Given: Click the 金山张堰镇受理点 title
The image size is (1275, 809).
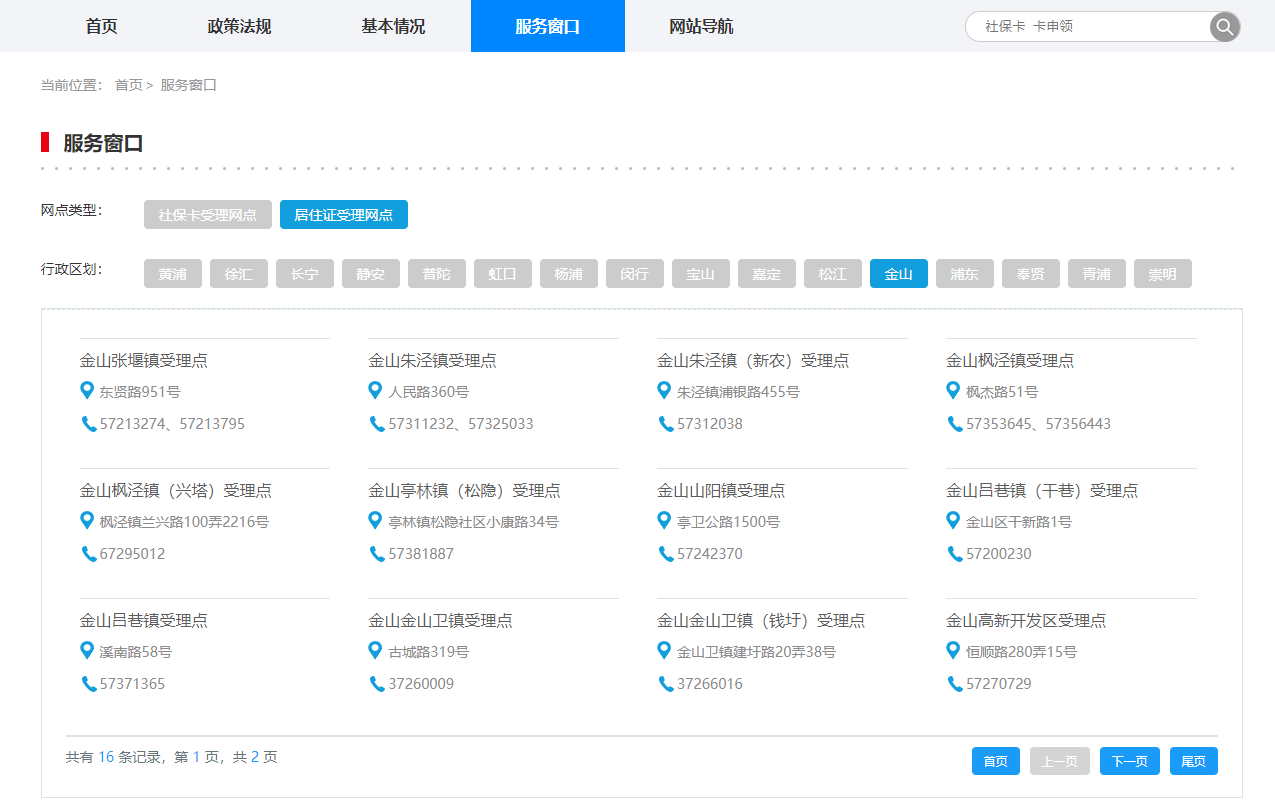Looking at the screenshot, I should click(x=144, y=361).
